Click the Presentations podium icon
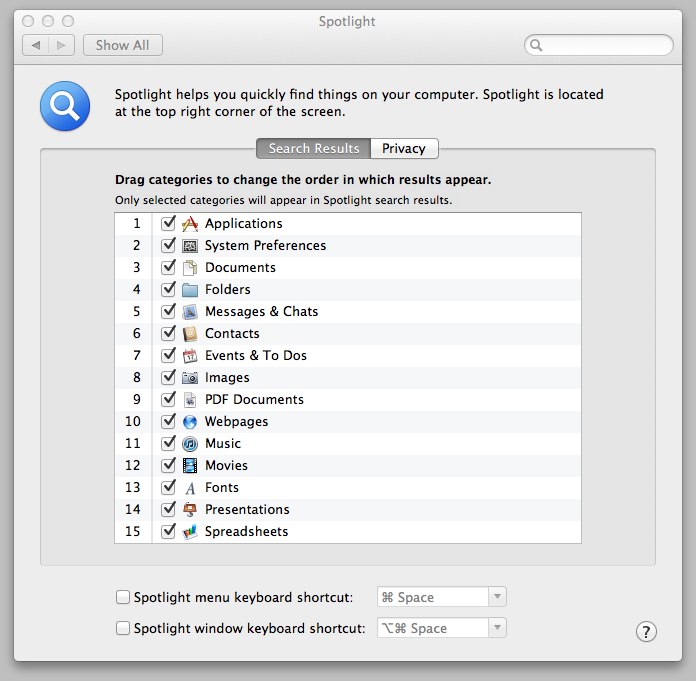 [190, 510]
